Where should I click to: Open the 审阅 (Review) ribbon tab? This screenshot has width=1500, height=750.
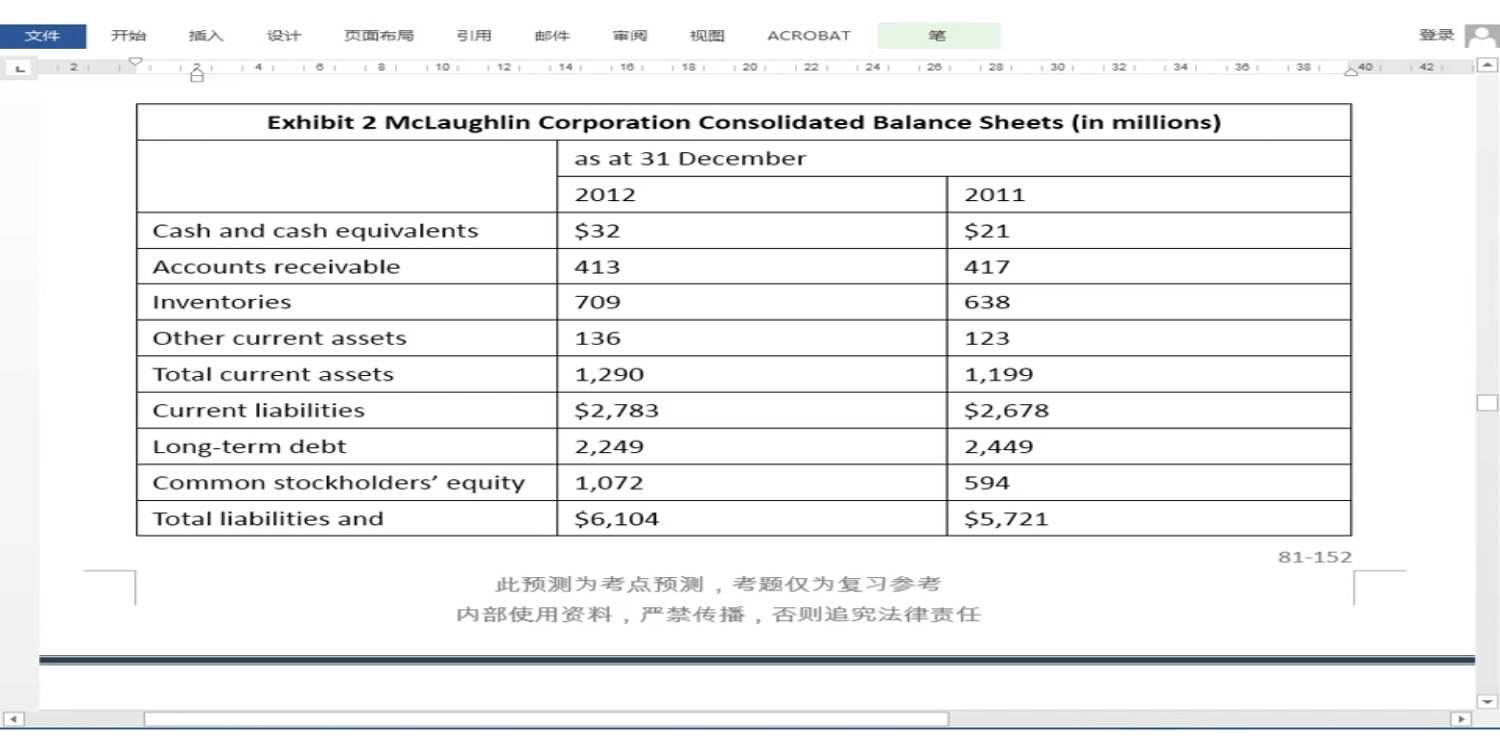point(630,36)
